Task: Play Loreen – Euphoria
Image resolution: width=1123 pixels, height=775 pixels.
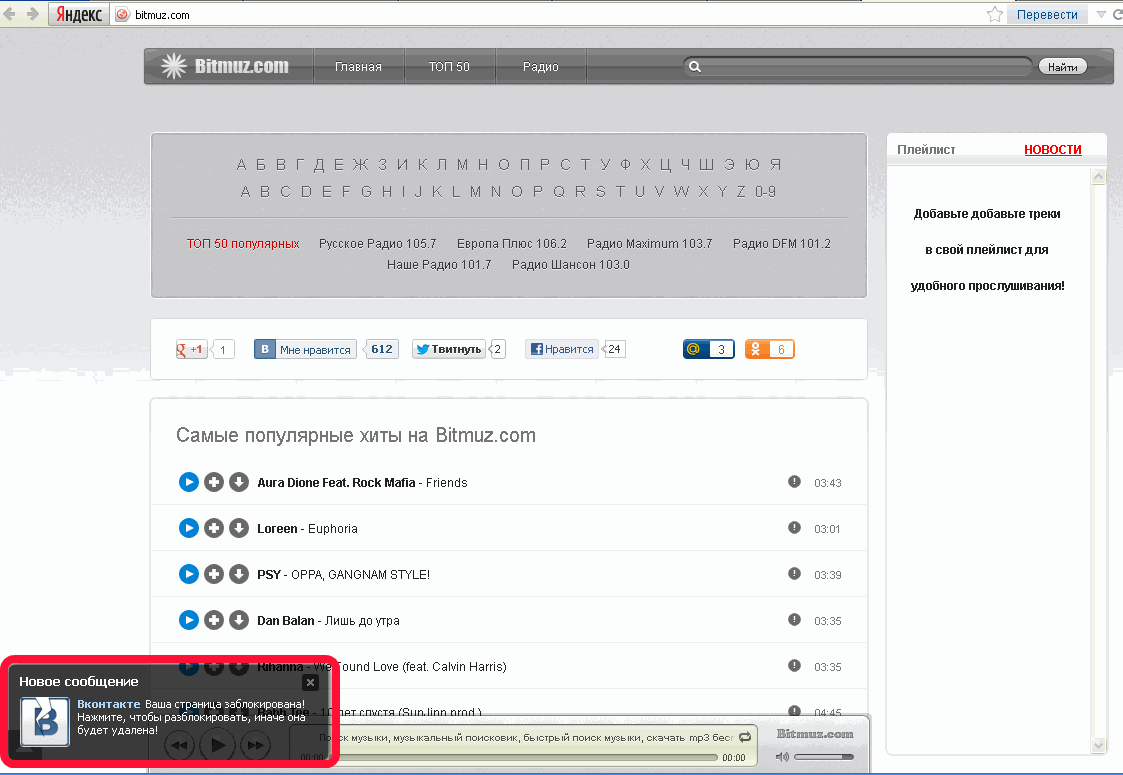Action: click(188, 528)
